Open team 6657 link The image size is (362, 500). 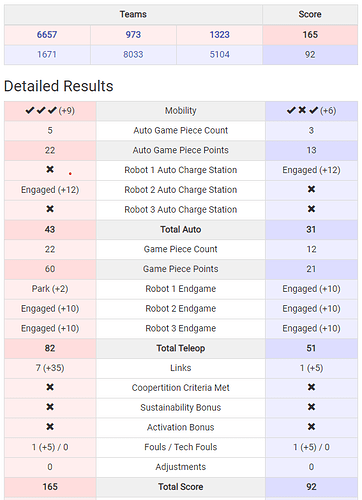point(47,35)
